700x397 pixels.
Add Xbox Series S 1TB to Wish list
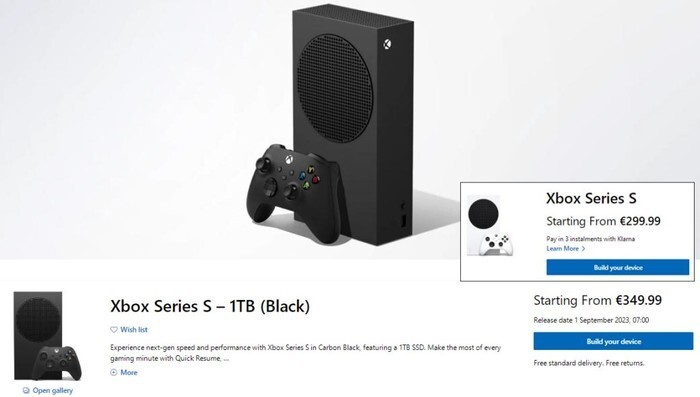tap(129, 330)
